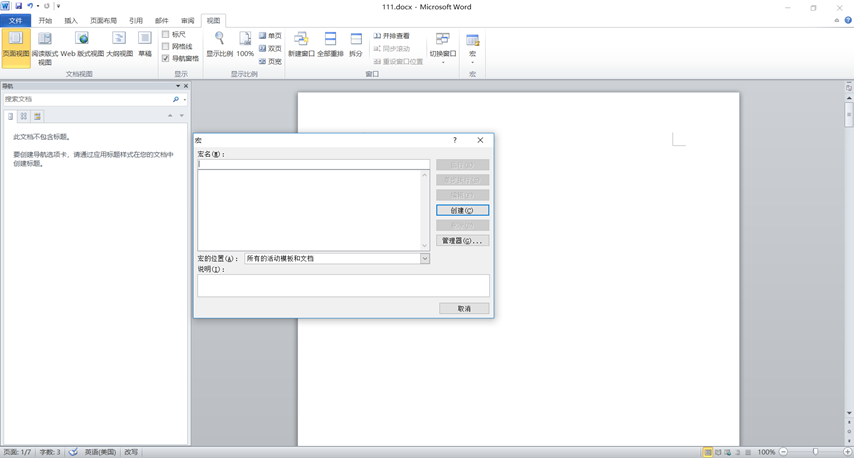Click the language 英语(美国) in status bar
Image resolution: width=854 pixels, height=458 pixels.
click(x=100, y=452)
